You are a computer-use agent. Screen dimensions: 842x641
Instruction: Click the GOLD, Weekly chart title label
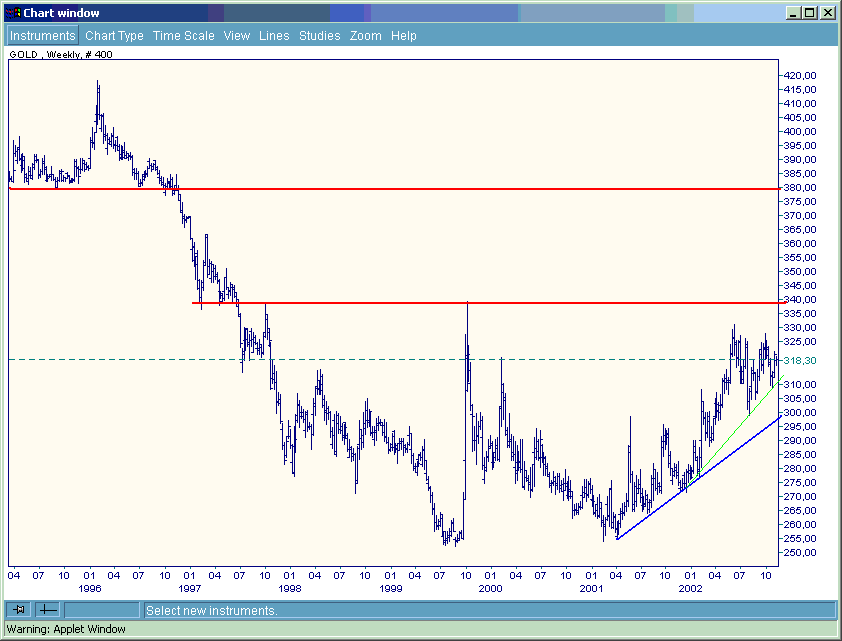tap(60, 55)
